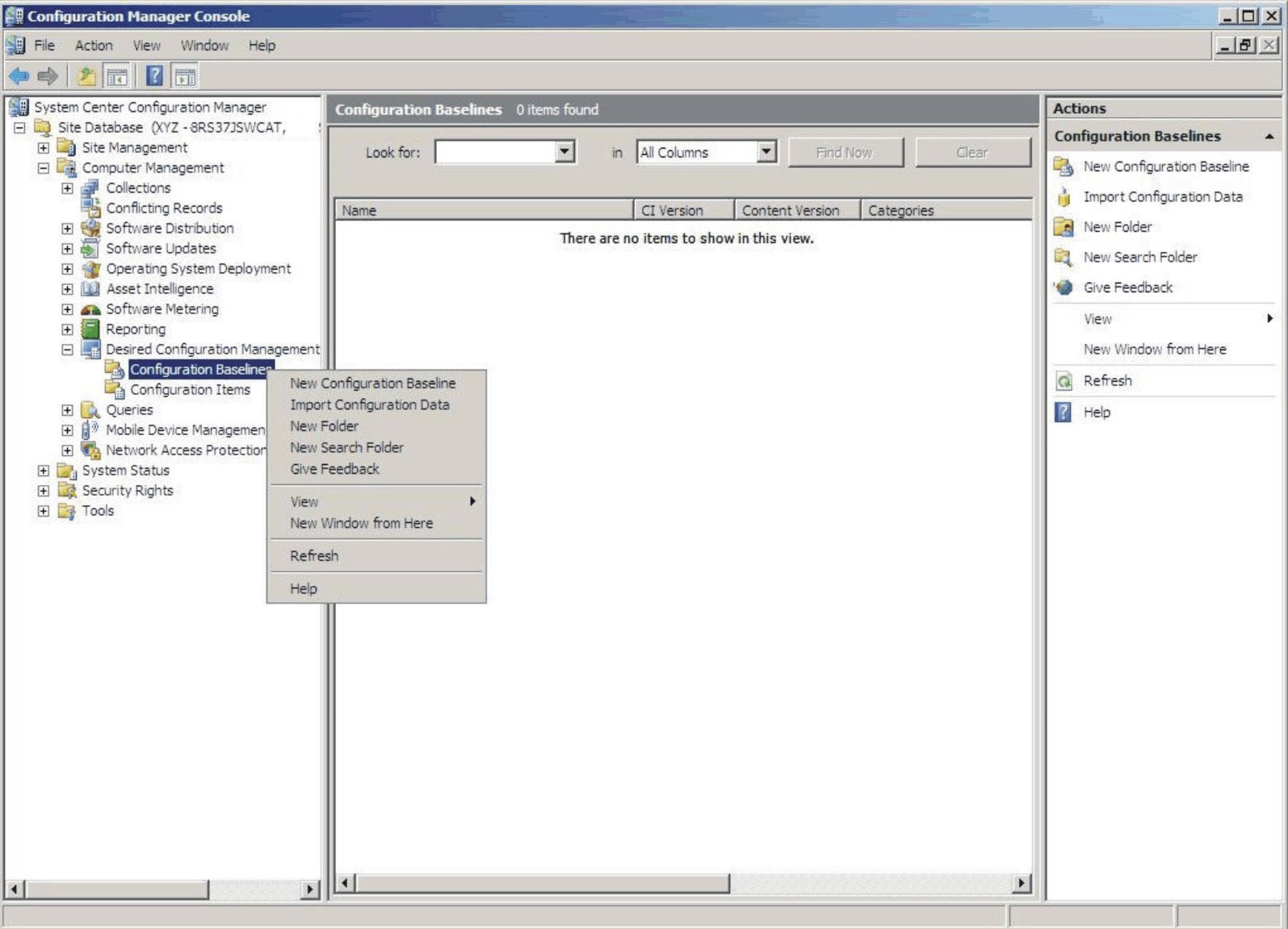Click the Security Rights tree icon

click(x=66, y=491)
